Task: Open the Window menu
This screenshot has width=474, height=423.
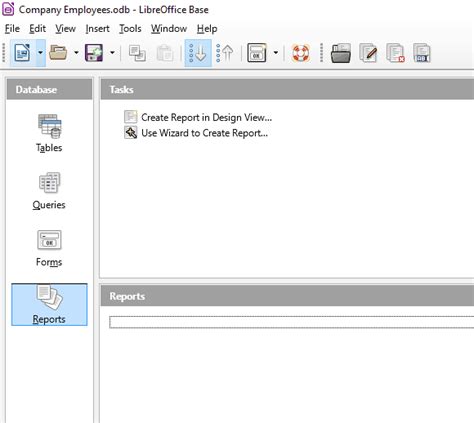Action: point(169,29)
